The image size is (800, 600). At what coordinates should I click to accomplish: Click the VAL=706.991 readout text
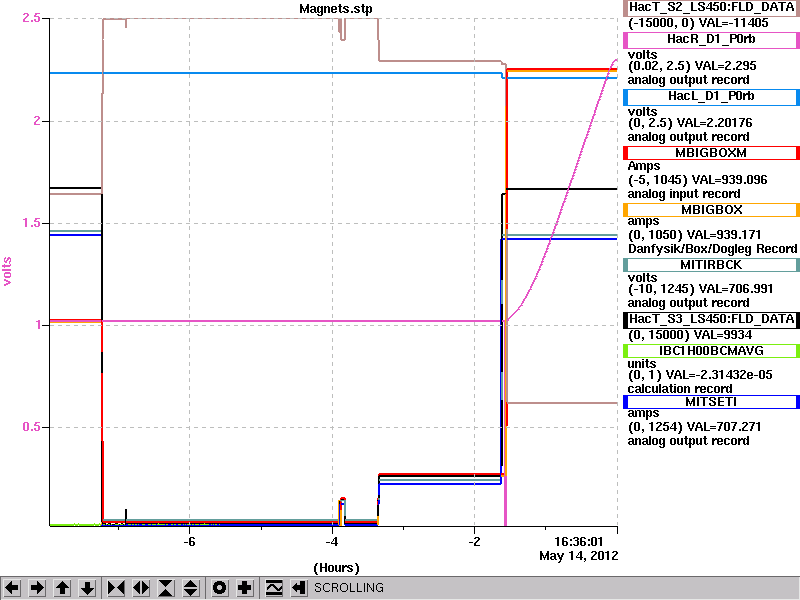(736, 289)
